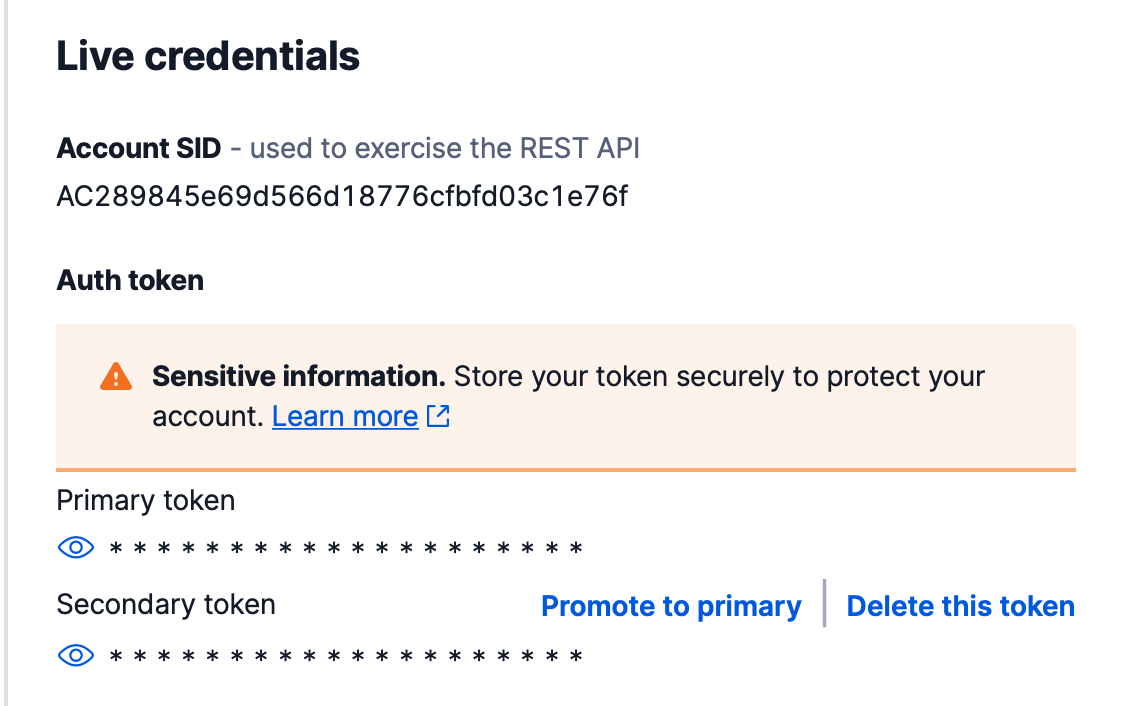Image resolution: width=1124 pixels, height=706 pixels.
Task: Click the orange line under the warning banner
Action: (565, 469)
